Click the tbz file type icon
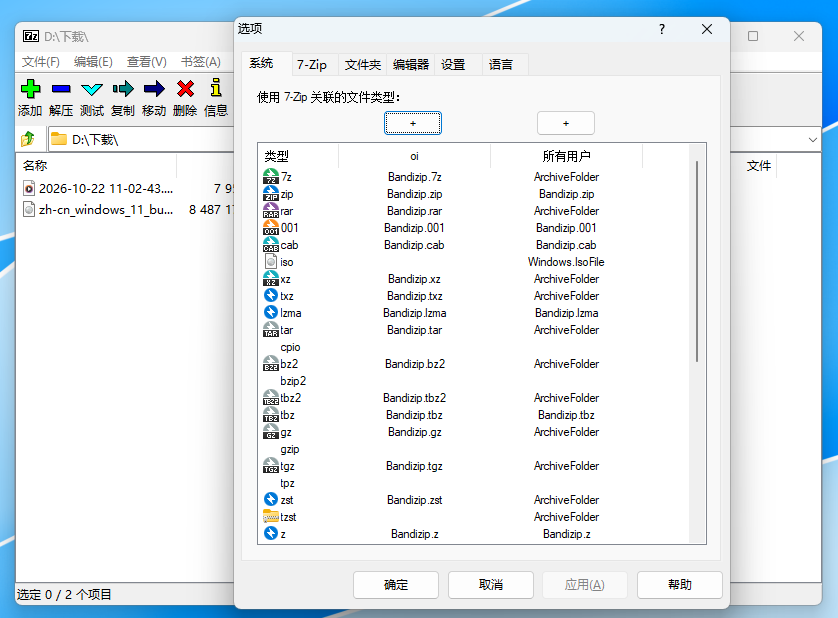This screenshot has width=838, height=618. 271,415
